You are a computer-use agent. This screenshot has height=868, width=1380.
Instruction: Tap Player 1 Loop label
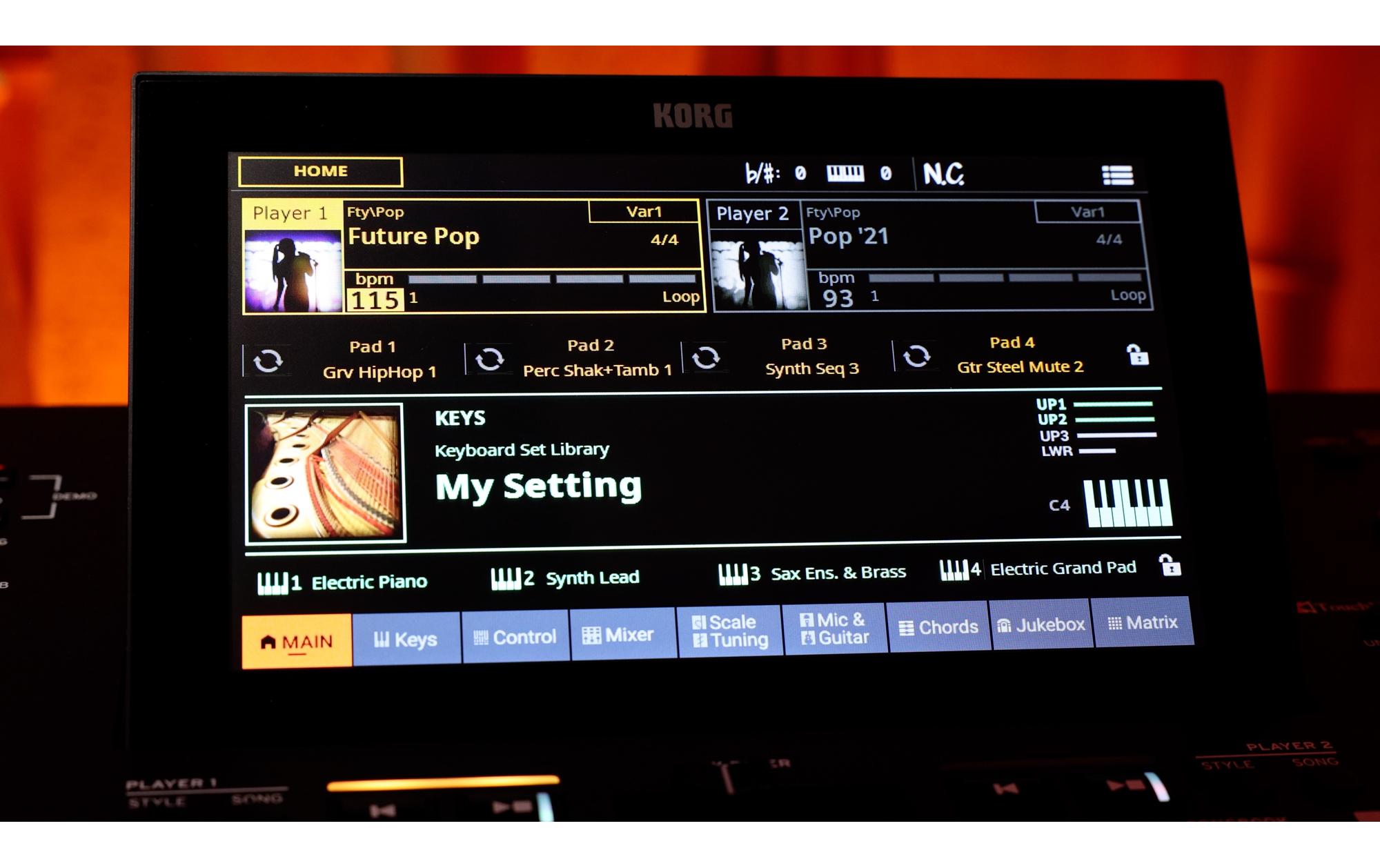pyautogui.click(x=680, y=297)
